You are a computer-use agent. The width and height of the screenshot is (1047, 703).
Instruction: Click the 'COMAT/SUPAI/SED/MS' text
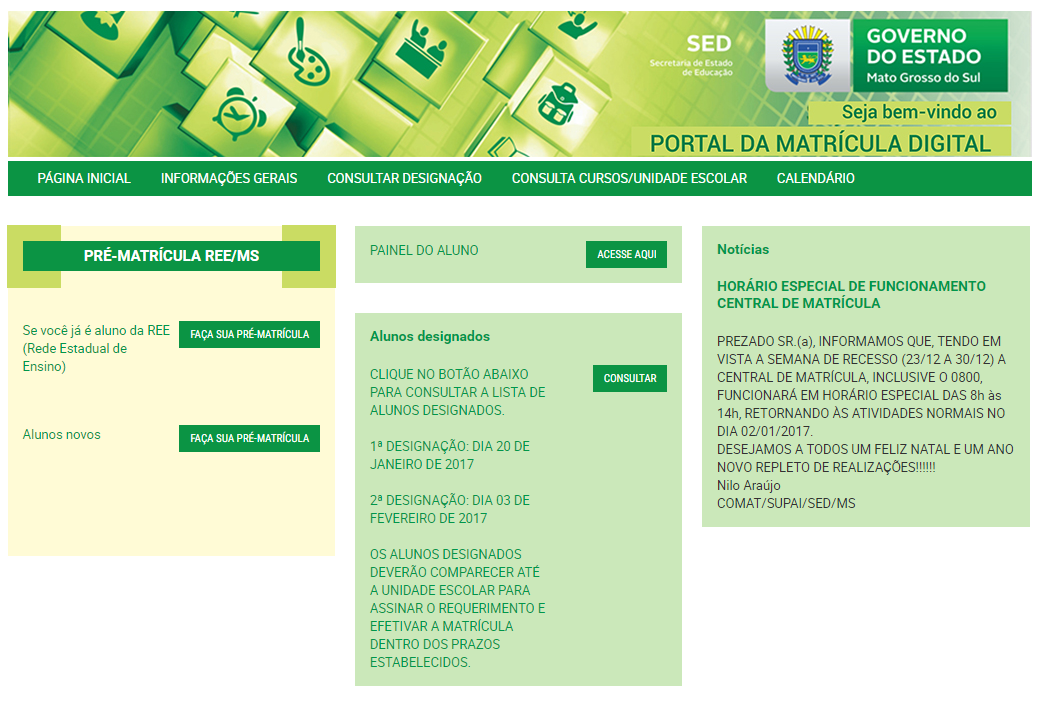[x=786, y=503]
